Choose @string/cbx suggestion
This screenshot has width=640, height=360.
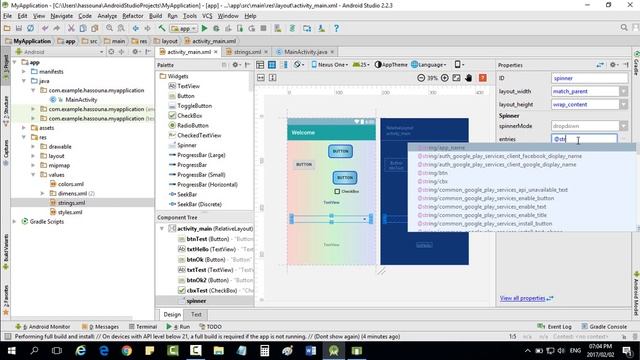(433, 181)
